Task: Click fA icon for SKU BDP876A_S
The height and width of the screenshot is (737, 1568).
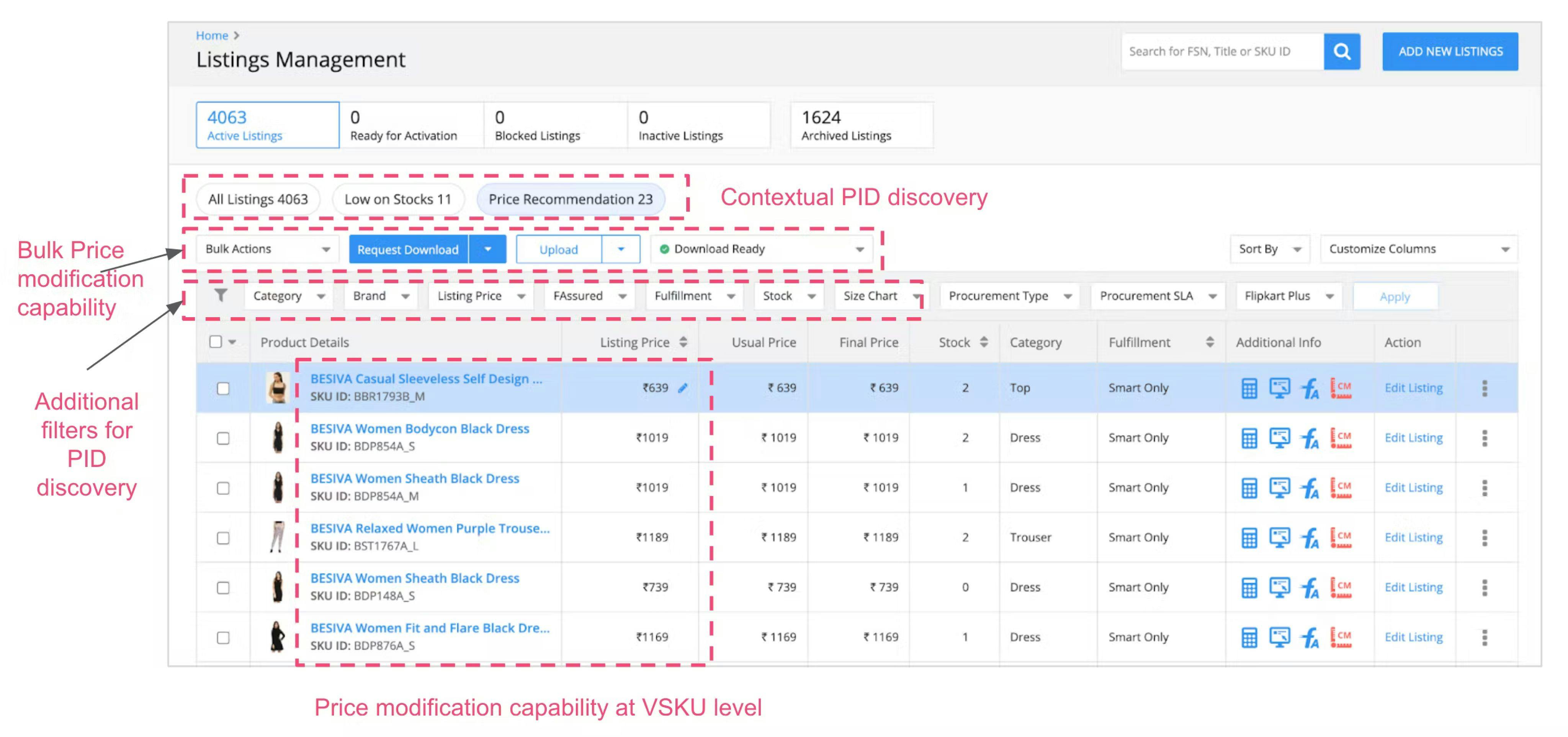Action: click(x=1310, y=638)
